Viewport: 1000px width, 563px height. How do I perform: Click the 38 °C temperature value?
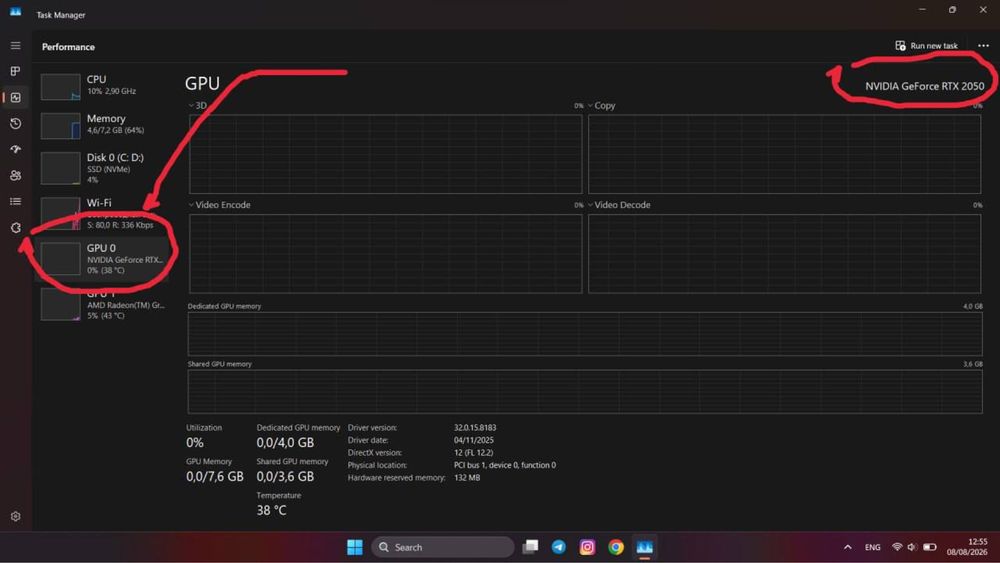(271, 510)
